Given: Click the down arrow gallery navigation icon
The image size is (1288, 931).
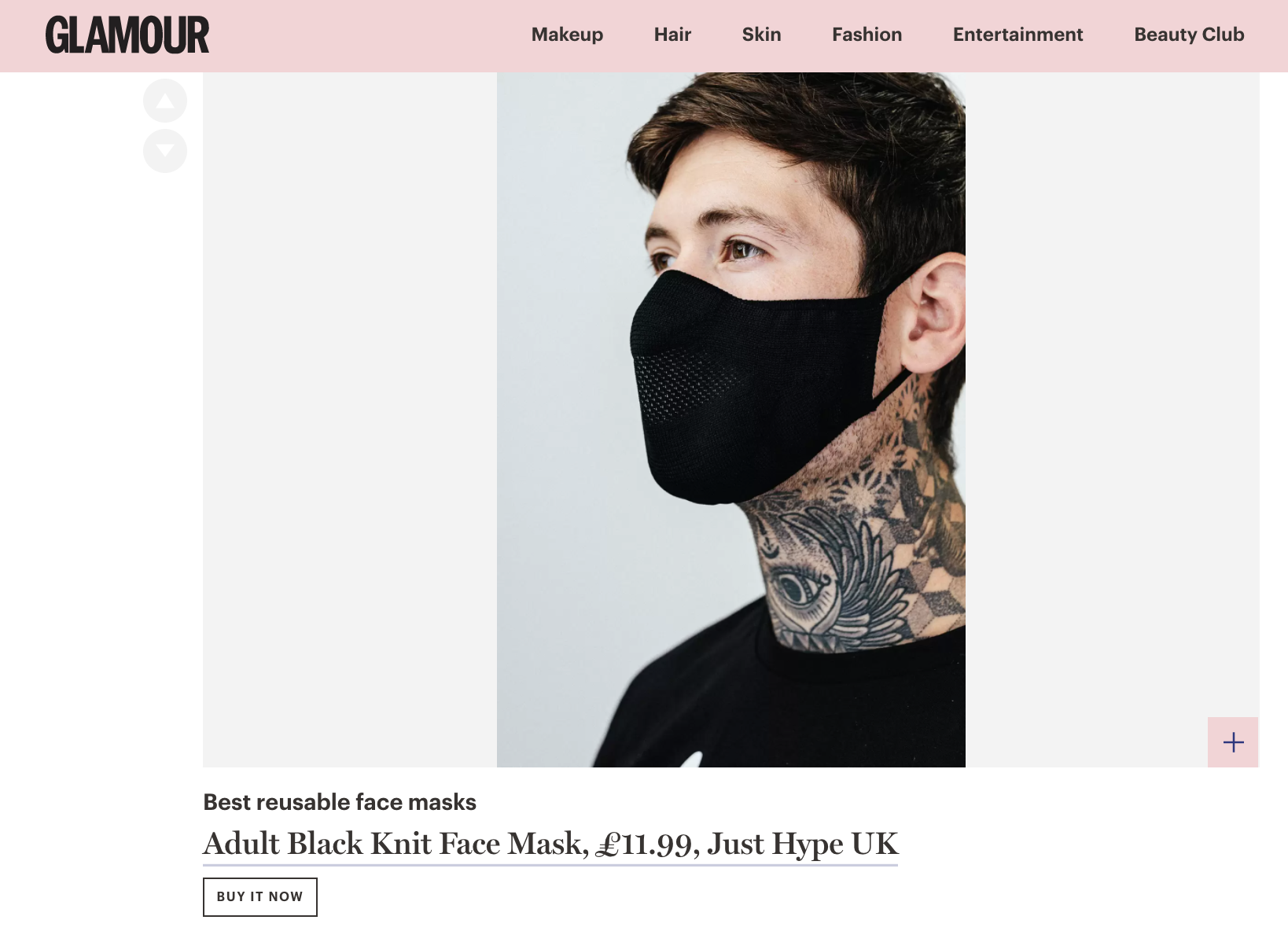Looking at the screenshot, I should (165, 151).
